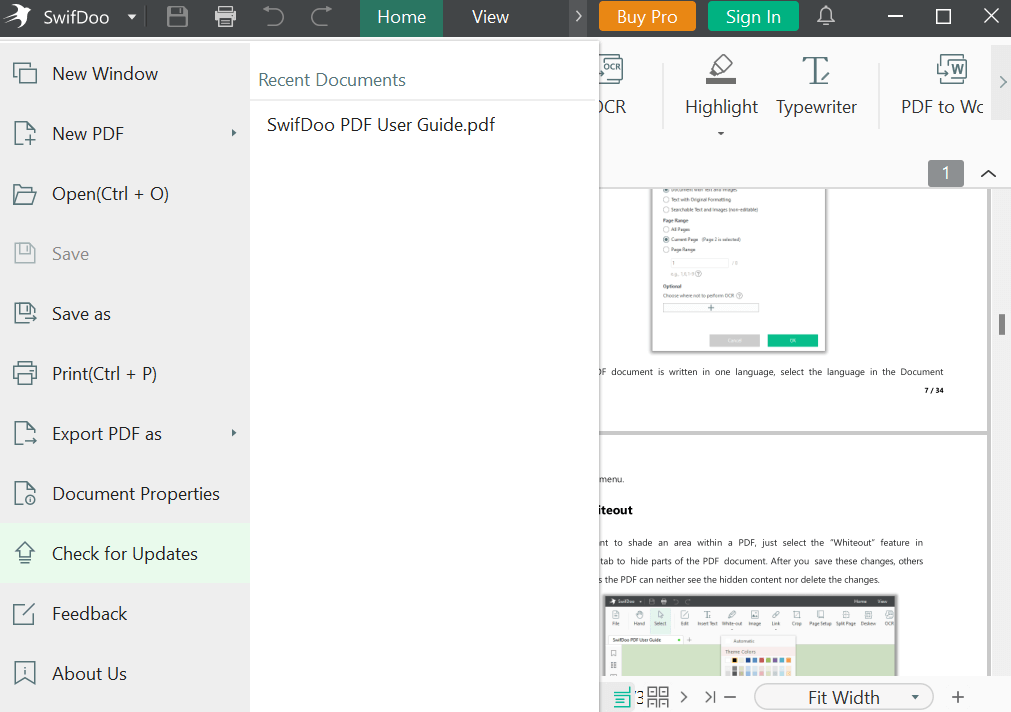Click the Undo arrow icon
Image resolution: width=1011 pixels, height=712 pixels.
point(273,17)
